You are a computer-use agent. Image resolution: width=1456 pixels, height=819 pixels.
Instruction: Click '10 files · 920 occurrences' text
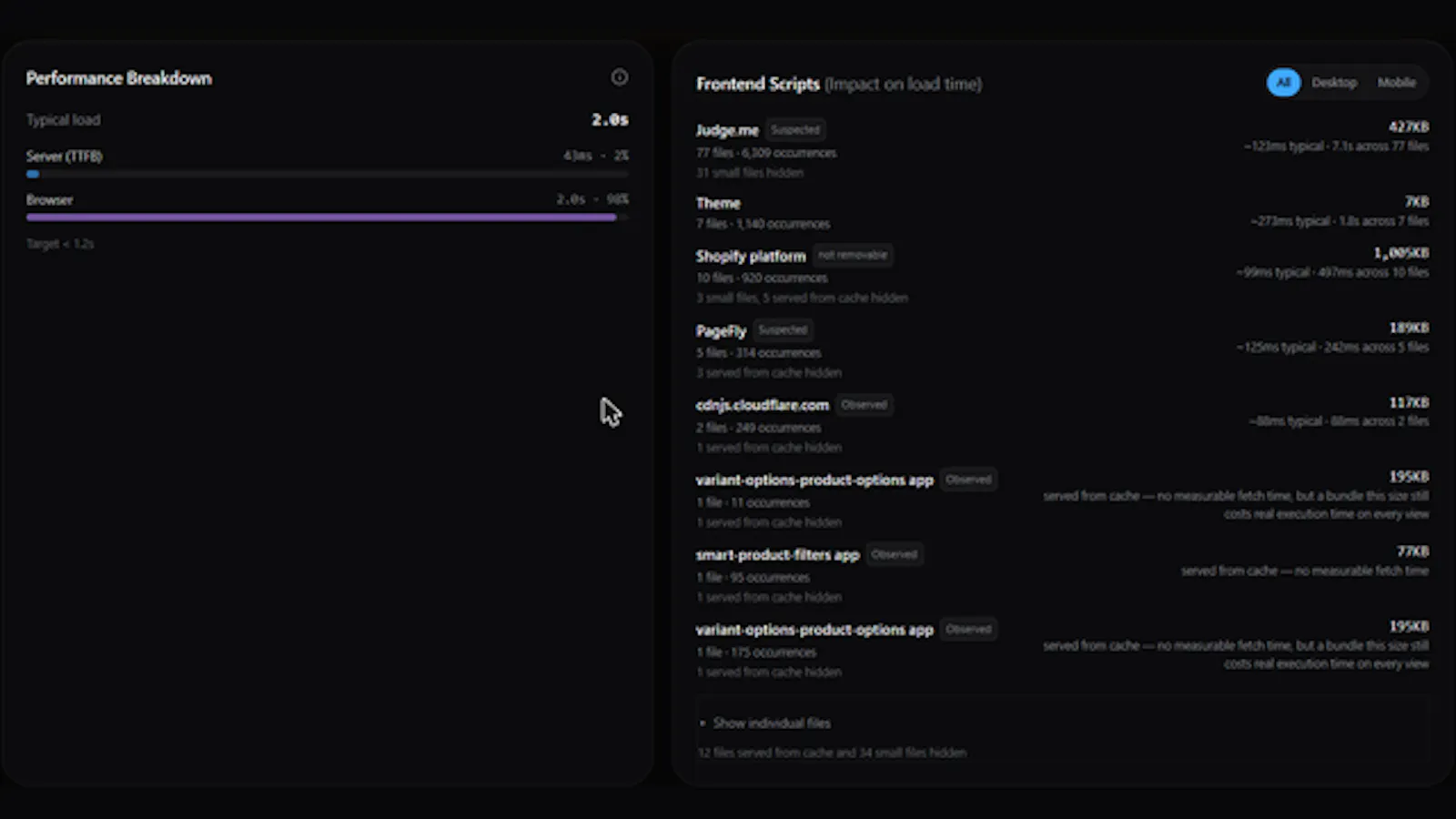point(762,278)
